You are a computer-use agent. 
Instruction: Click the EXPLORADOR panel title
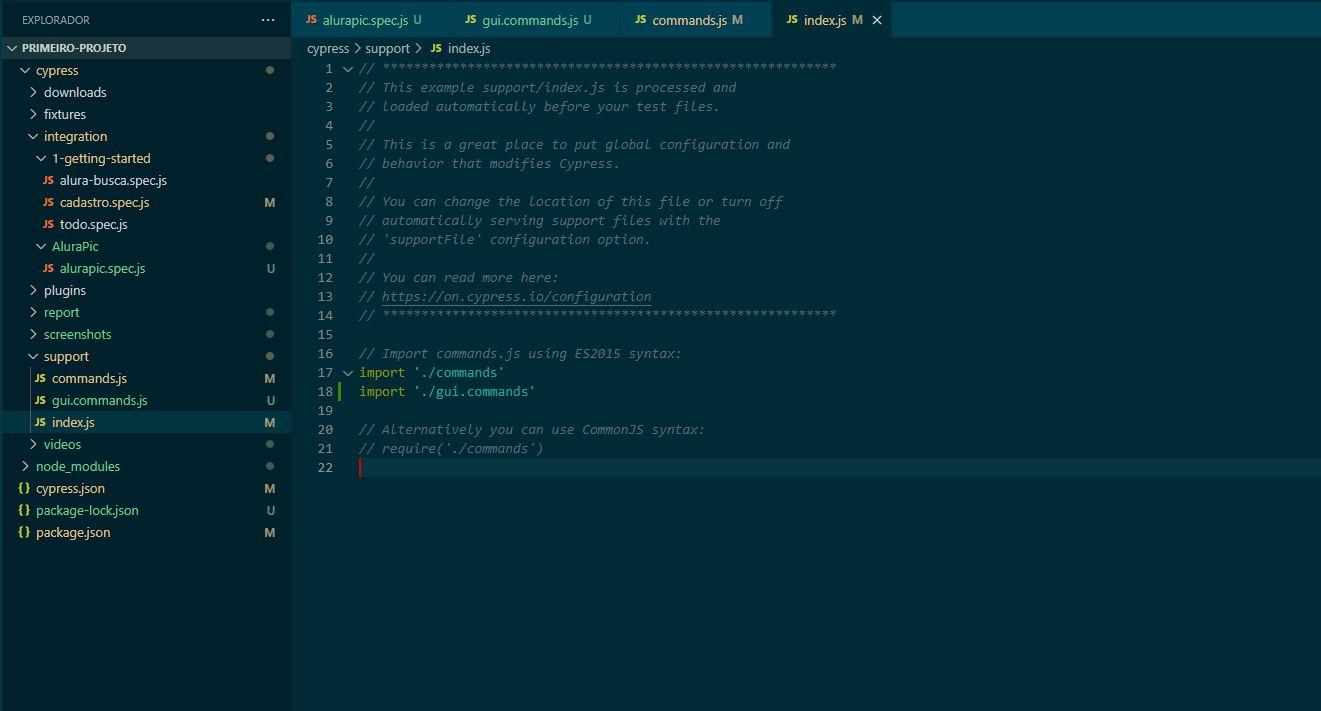tap(56, 20)
